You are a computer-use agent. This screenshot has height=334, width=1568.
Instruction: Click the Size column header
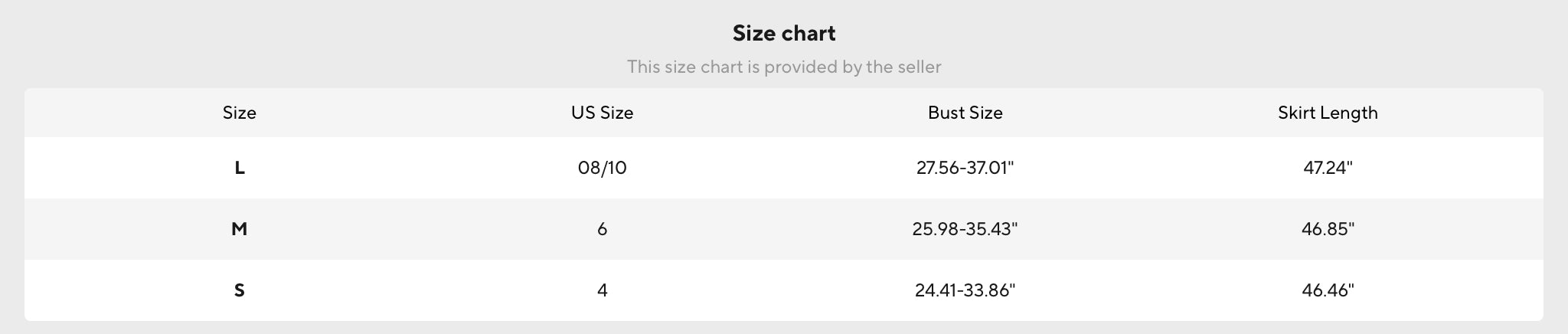(x=239, y=113)
